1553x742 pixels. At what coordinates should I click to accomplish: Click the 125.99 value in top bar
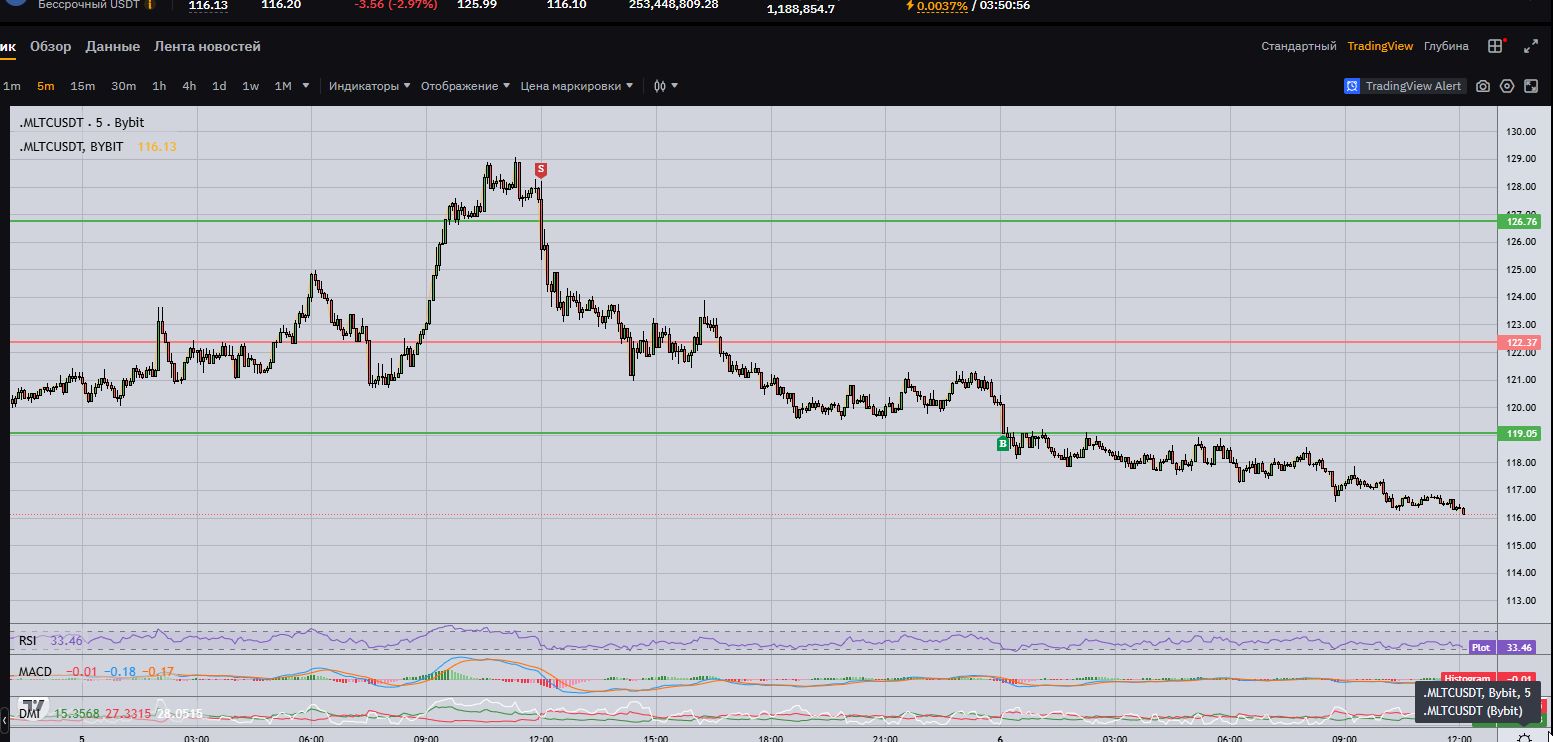[x=477, y=5]
